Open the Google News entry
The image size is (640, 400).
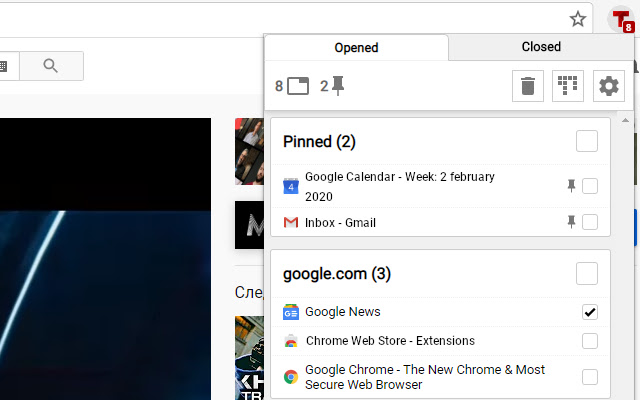click(342, 312)
